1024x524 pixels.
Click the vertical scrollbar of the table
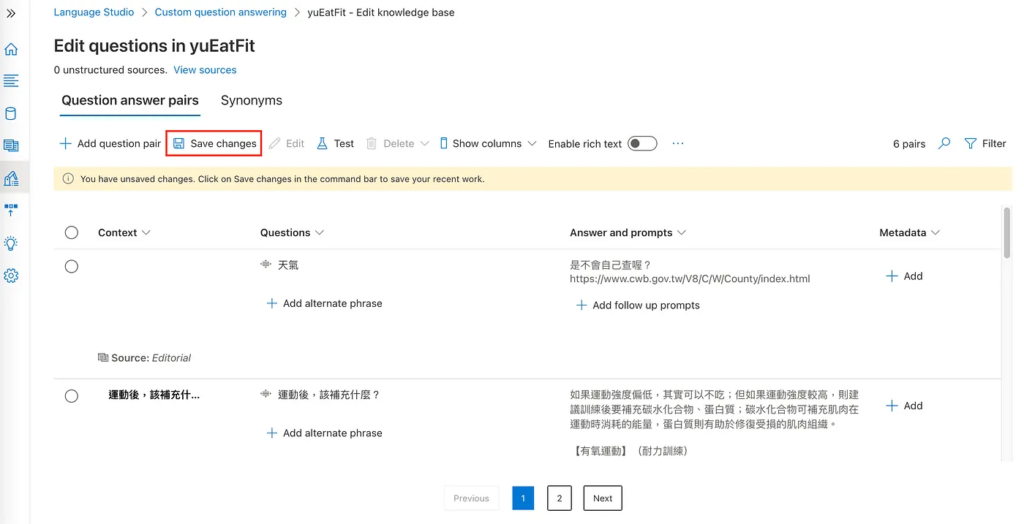pos(1006,230)
